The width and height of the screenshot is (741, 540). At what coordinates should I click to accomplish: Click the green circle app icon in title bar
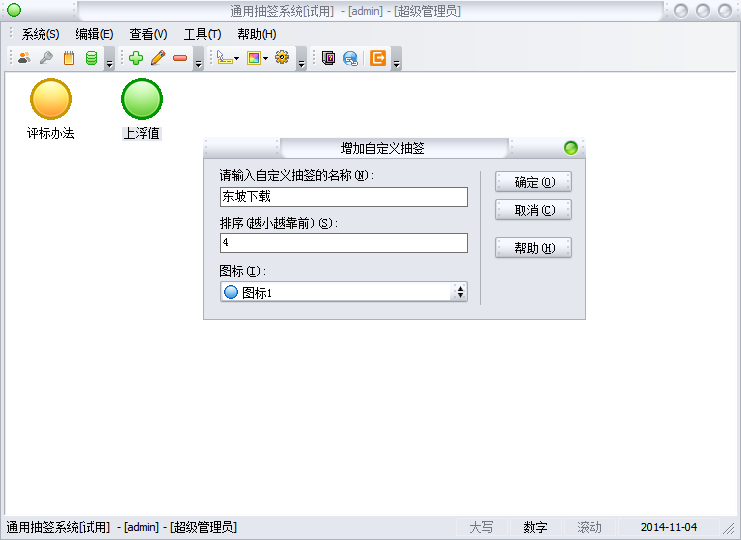pyautogui.click(x=14, y=10)
